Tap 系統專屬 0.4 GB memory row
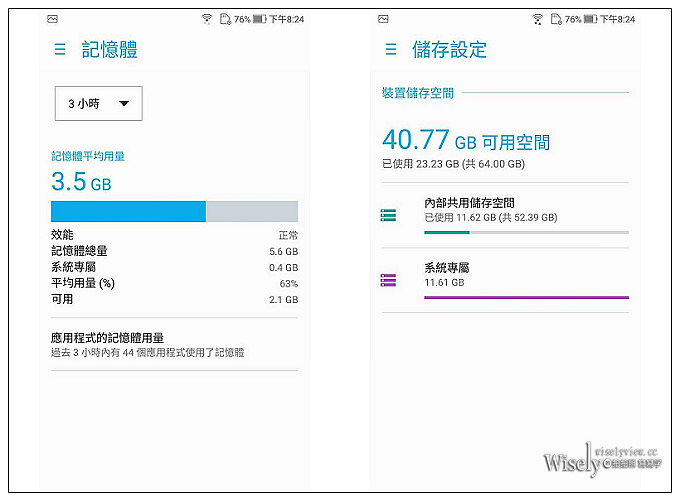This screenshot has height=501, width=680. click(x=174, y=267)
